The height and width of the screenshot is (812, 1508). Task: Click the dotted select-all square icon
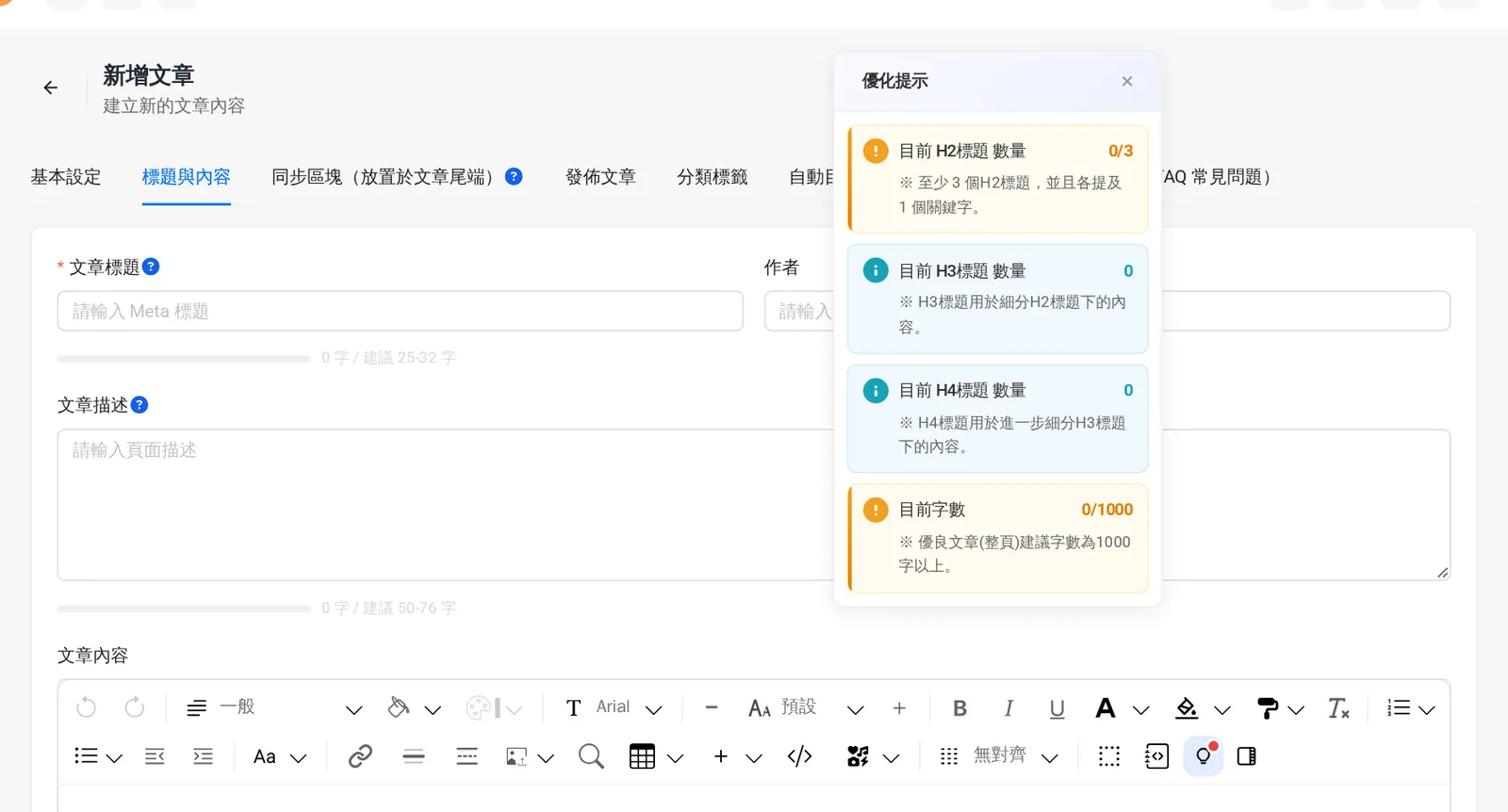[x=1109, y=756]
